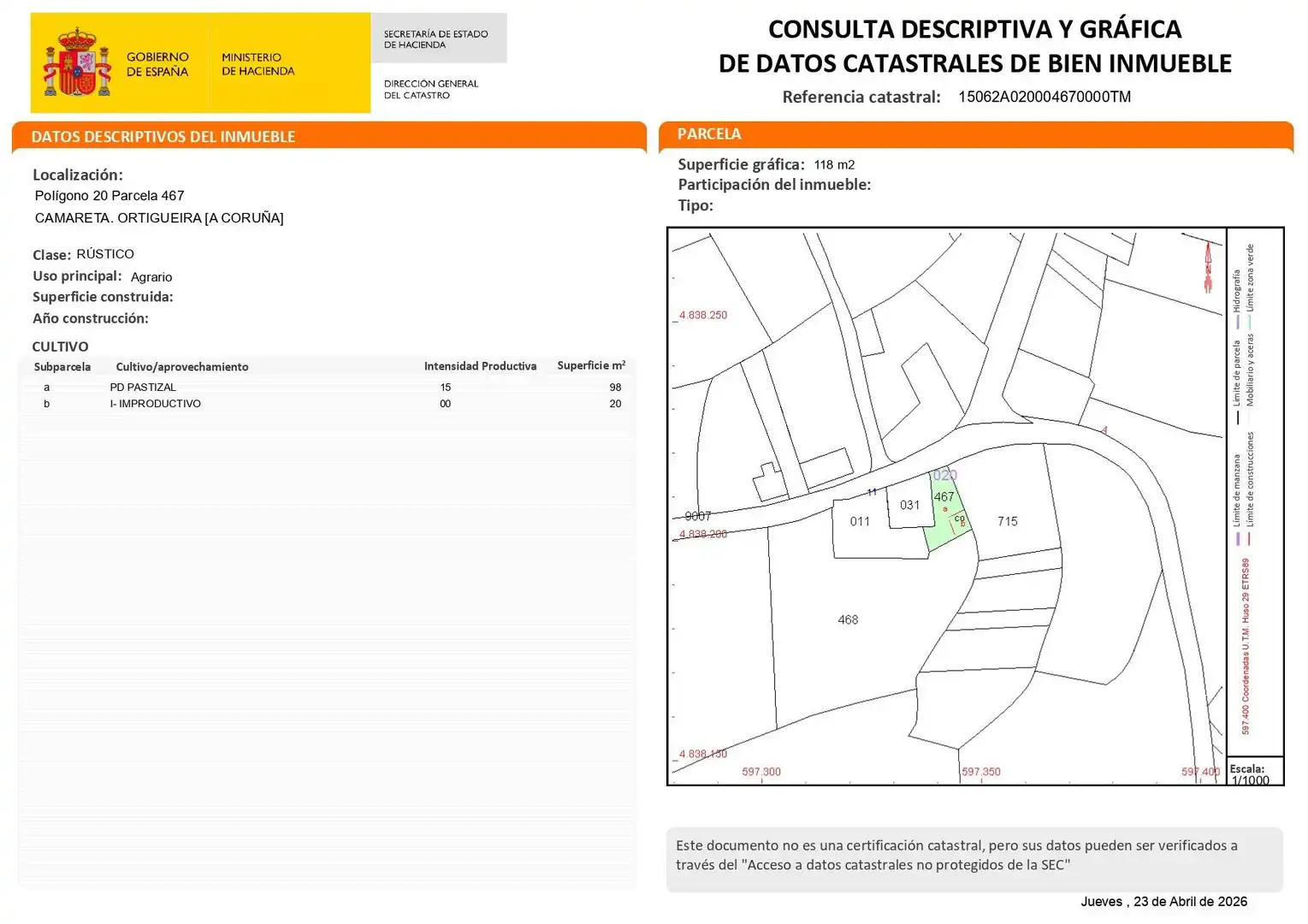Click the 'Localización:' label
The image size is (1308, 924).
(78, 175)
